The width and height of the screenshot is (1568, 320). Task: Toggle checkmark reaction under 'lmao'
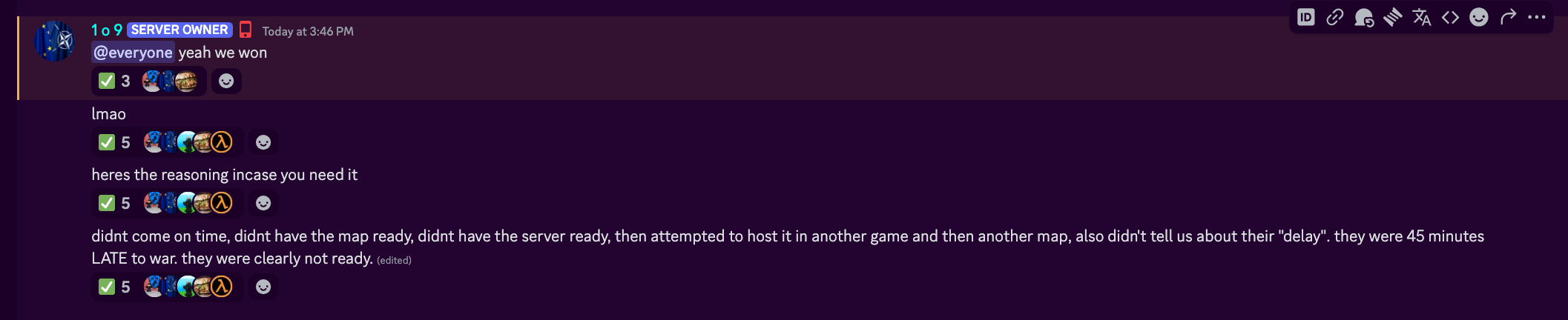click(167, 142)
